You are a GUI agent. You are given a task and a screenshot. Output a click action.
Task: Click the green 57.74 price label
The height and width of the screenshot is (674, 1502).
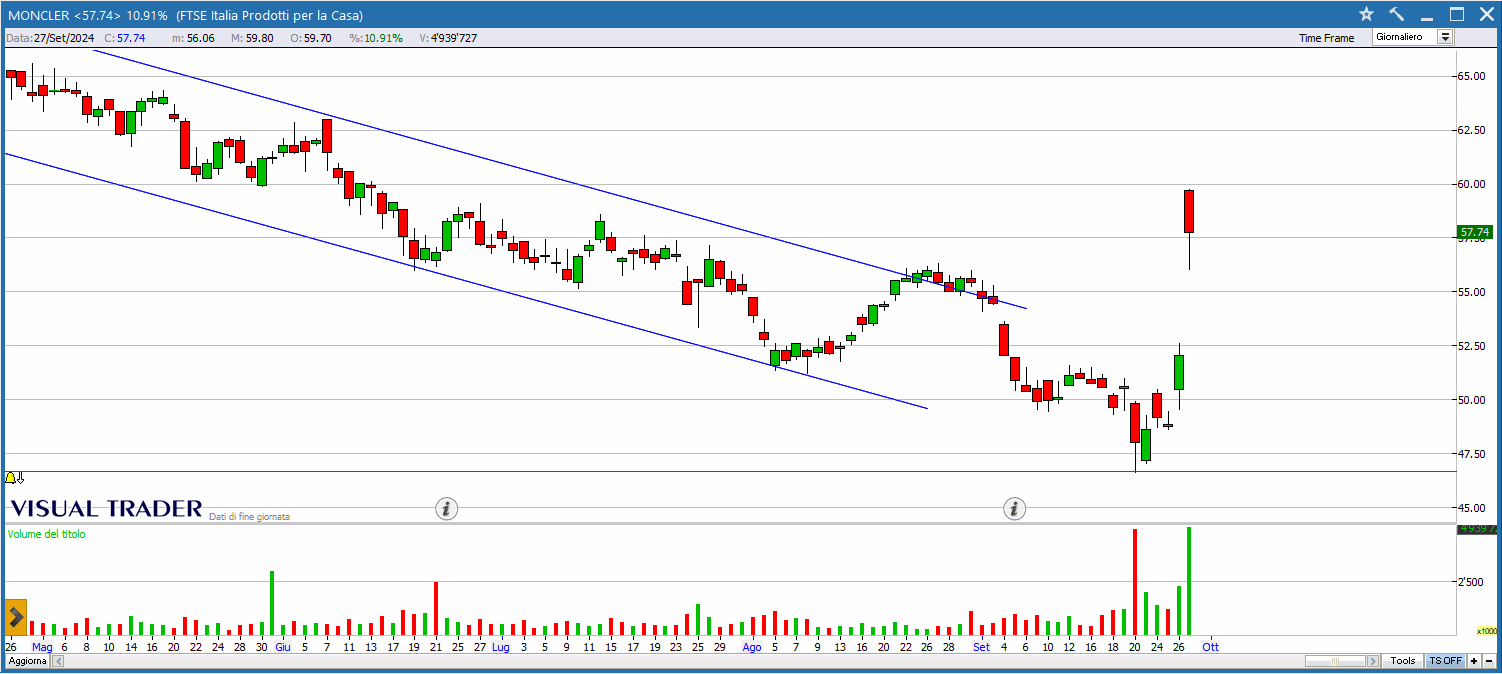pyautogui.click(x=1475, y=232)
